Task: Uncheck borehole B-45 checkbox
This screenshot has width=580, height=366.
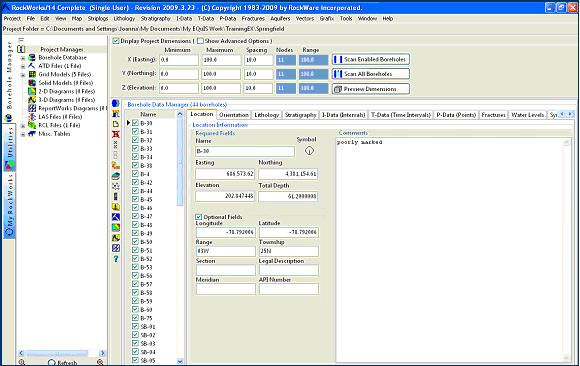Action: pos(135,199)
